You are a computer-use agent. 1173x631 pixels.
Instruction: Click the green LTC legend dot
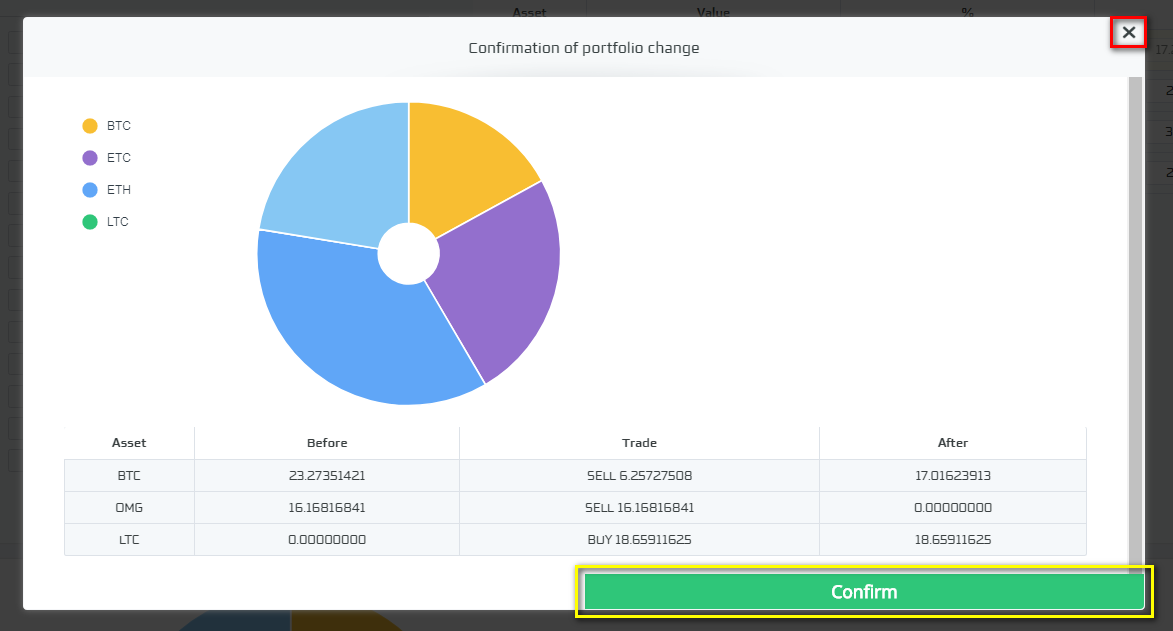tap(90, 222)
